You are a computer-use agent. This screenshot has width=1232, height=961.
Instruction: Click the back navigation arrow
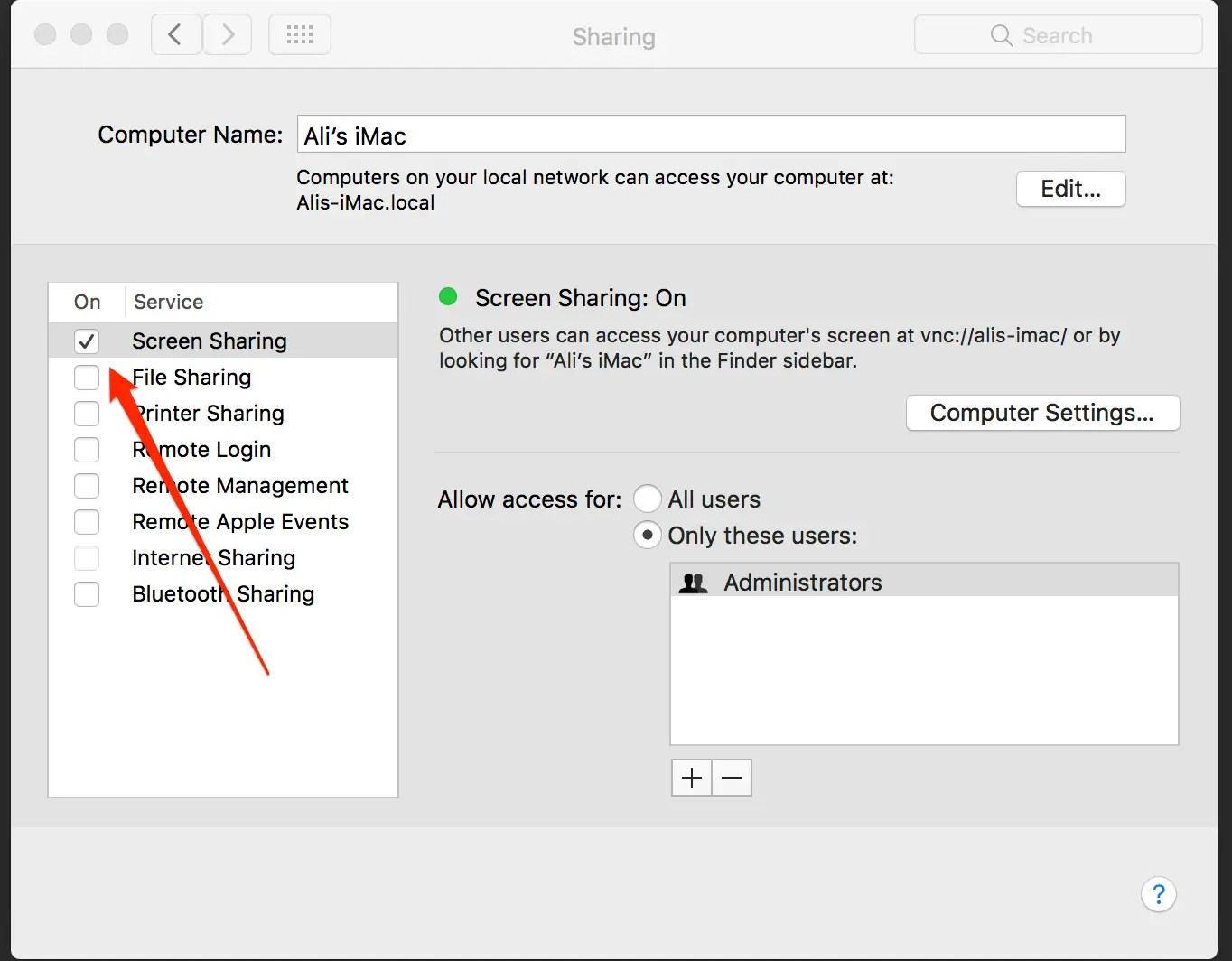click(176, 34)
